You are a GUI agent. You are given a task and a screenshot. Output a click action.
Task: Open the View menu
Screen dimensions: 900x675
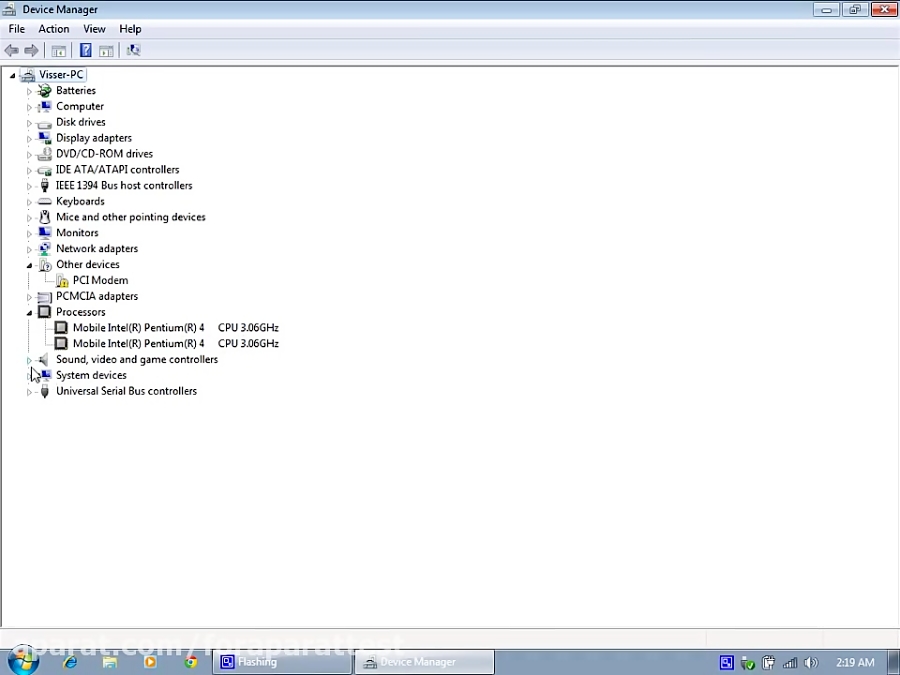click(x=93, y=28)
